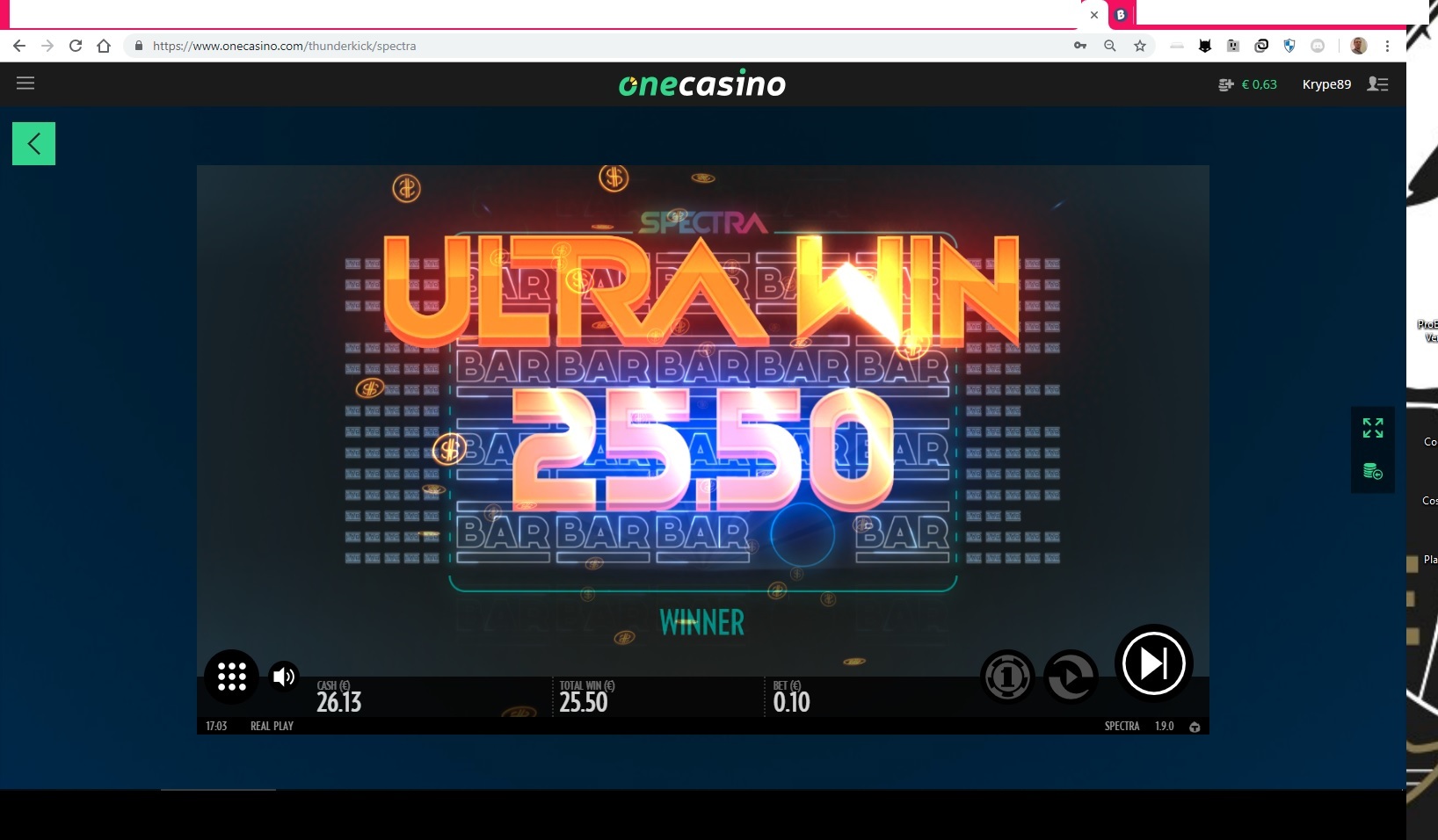Go back in the browser
This screenshot has height=840, width=1438.
click(19, 46)
